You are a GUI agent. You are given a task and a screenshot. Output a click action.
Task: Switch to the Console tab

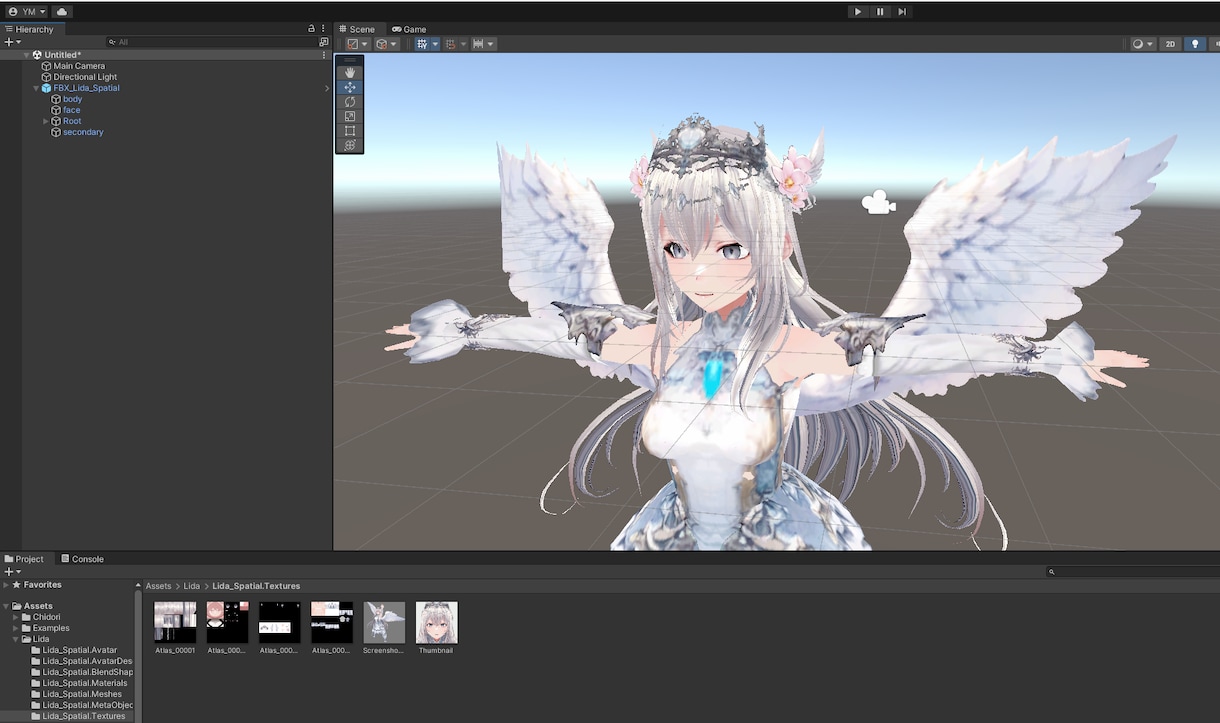coord(82,559)
